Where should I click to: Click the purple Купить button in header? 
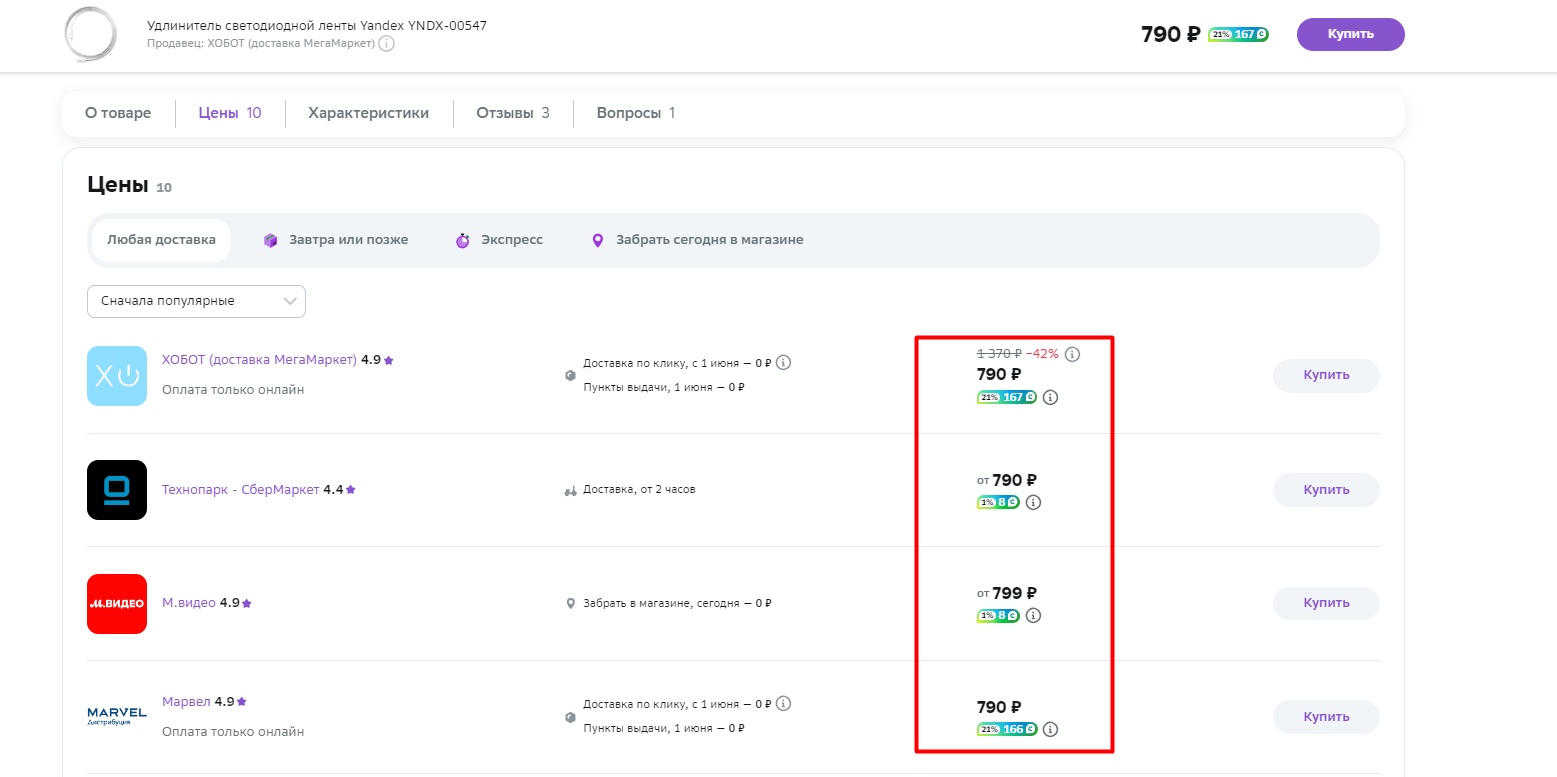pyautogui.click(x=1350, y=34)
